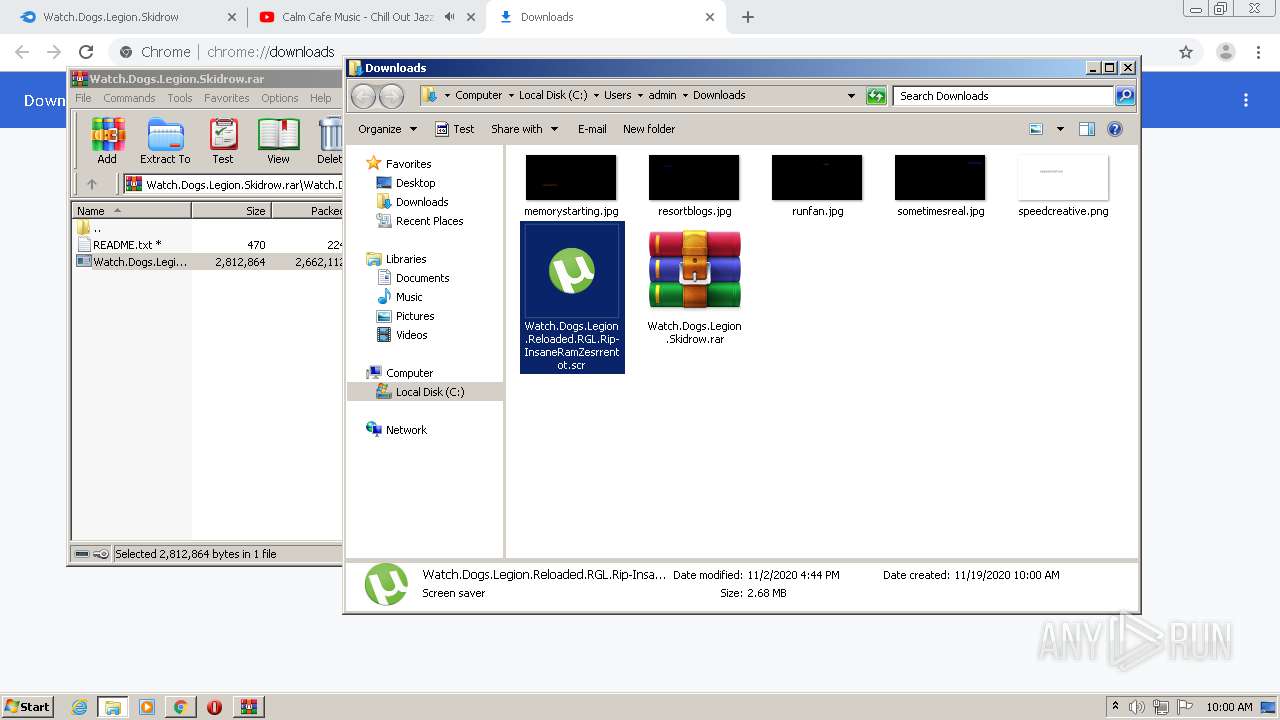The width and height of the screenshot is (1280, 720).
Task: Expand the Local Disk (C:) breadcrumb arrow
Action: tap(596, 96)
